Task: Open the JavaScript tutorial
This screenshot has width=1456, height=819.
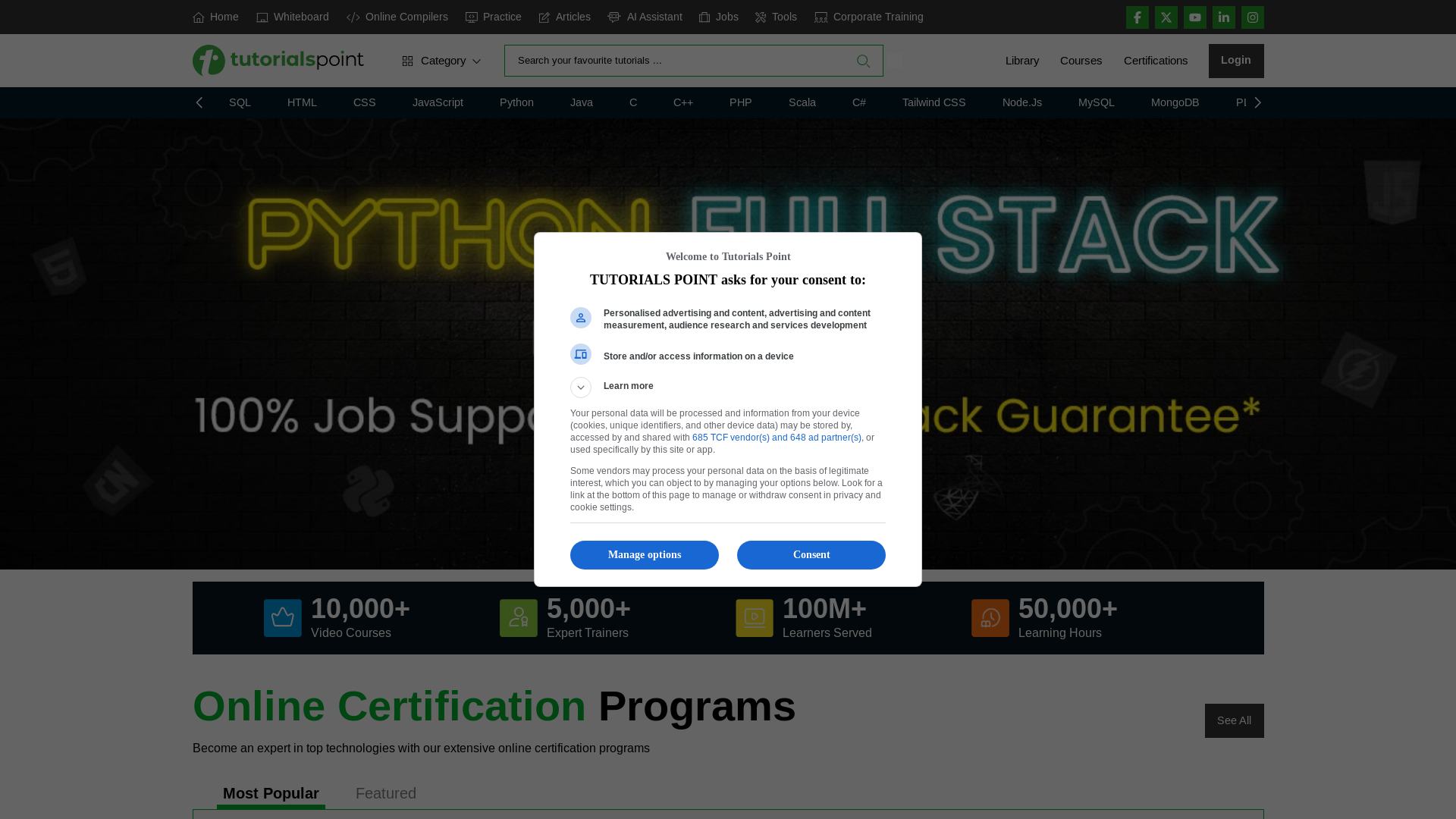Action: coord(438,102)
